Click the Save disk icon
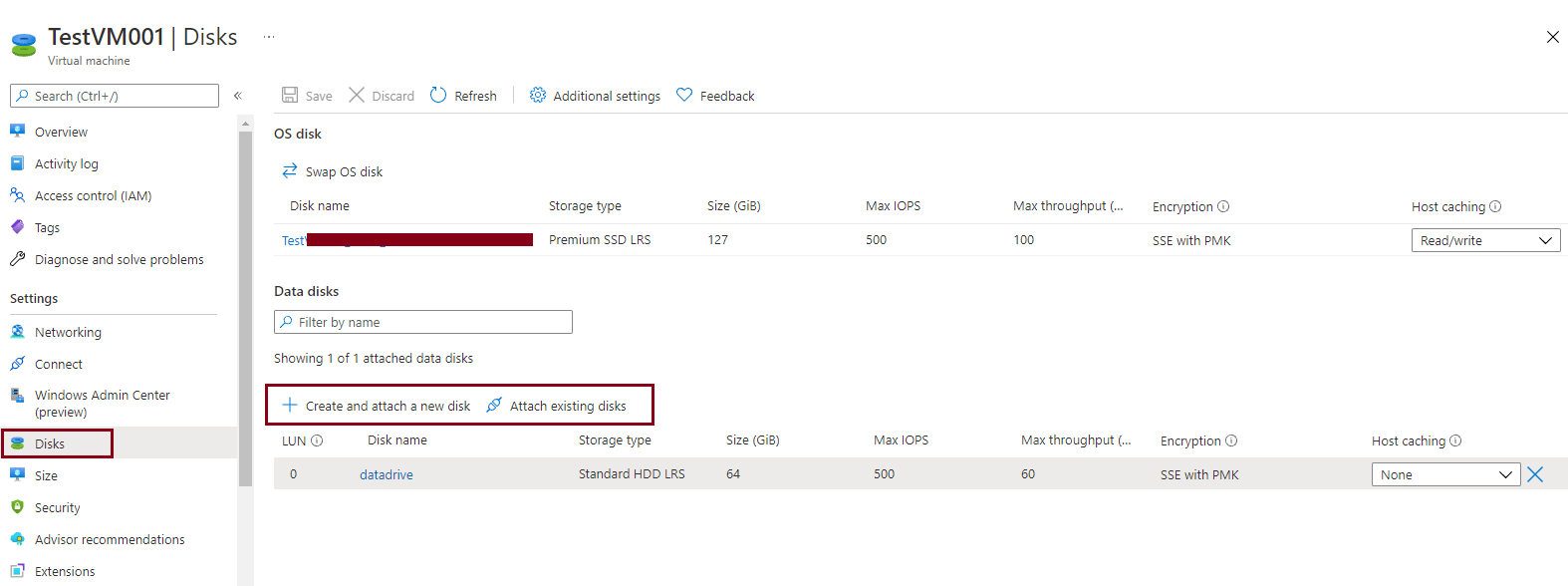Viewport: 1568px width, 586px height. 290,95
